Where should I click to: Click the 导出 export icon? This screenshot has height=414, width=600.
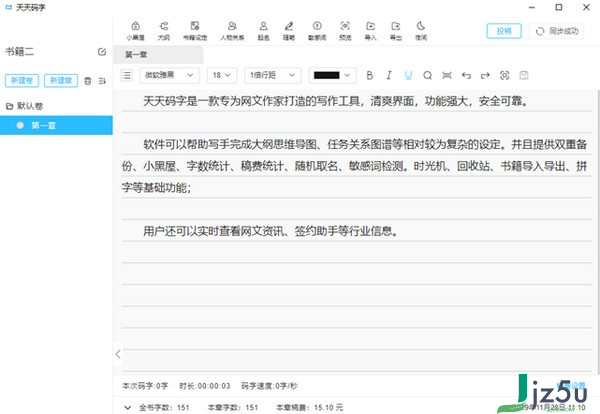pos(396,31)
